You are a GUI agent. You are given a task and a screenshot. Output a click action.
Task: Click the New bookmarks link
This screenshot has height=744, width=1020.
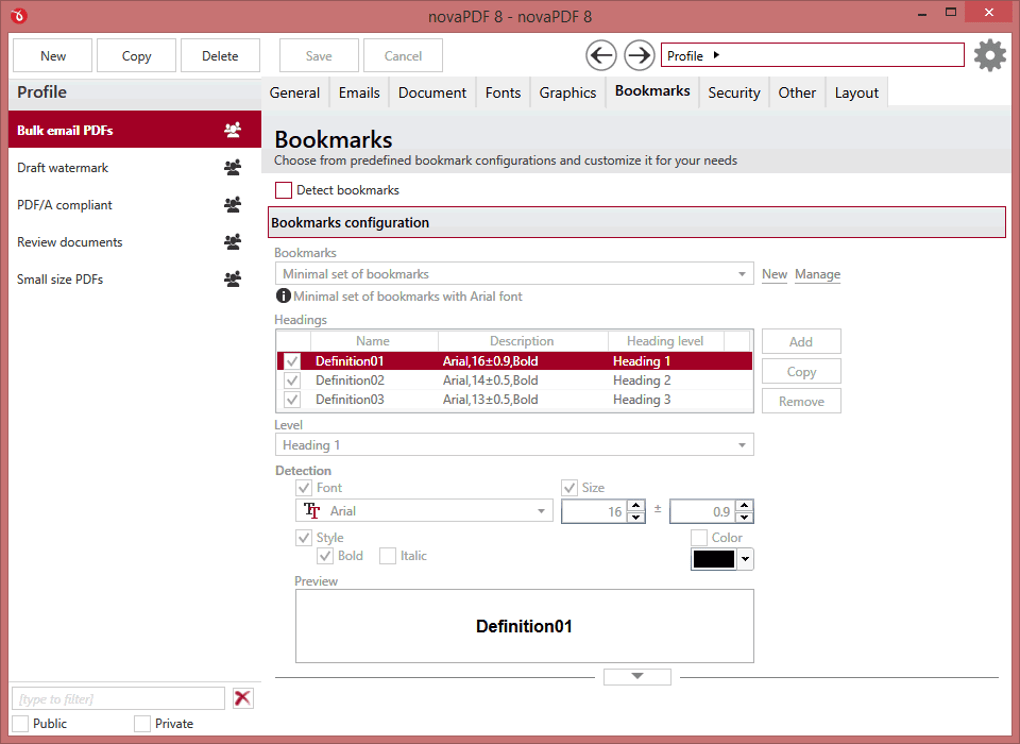(774, 274)
